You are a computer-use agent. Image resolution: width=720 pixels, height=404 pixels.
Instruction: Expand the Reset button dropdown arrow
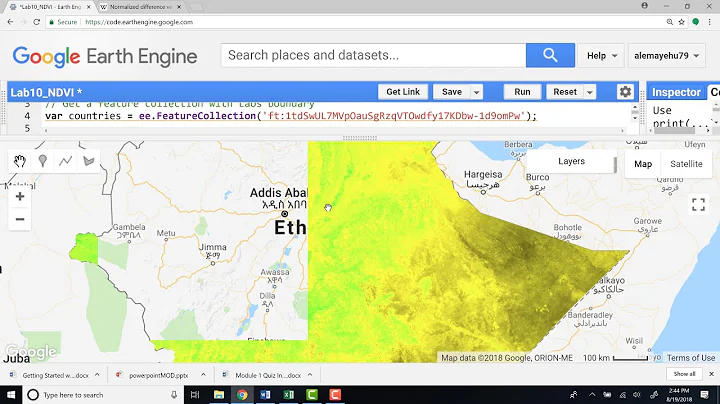point(590,92)
